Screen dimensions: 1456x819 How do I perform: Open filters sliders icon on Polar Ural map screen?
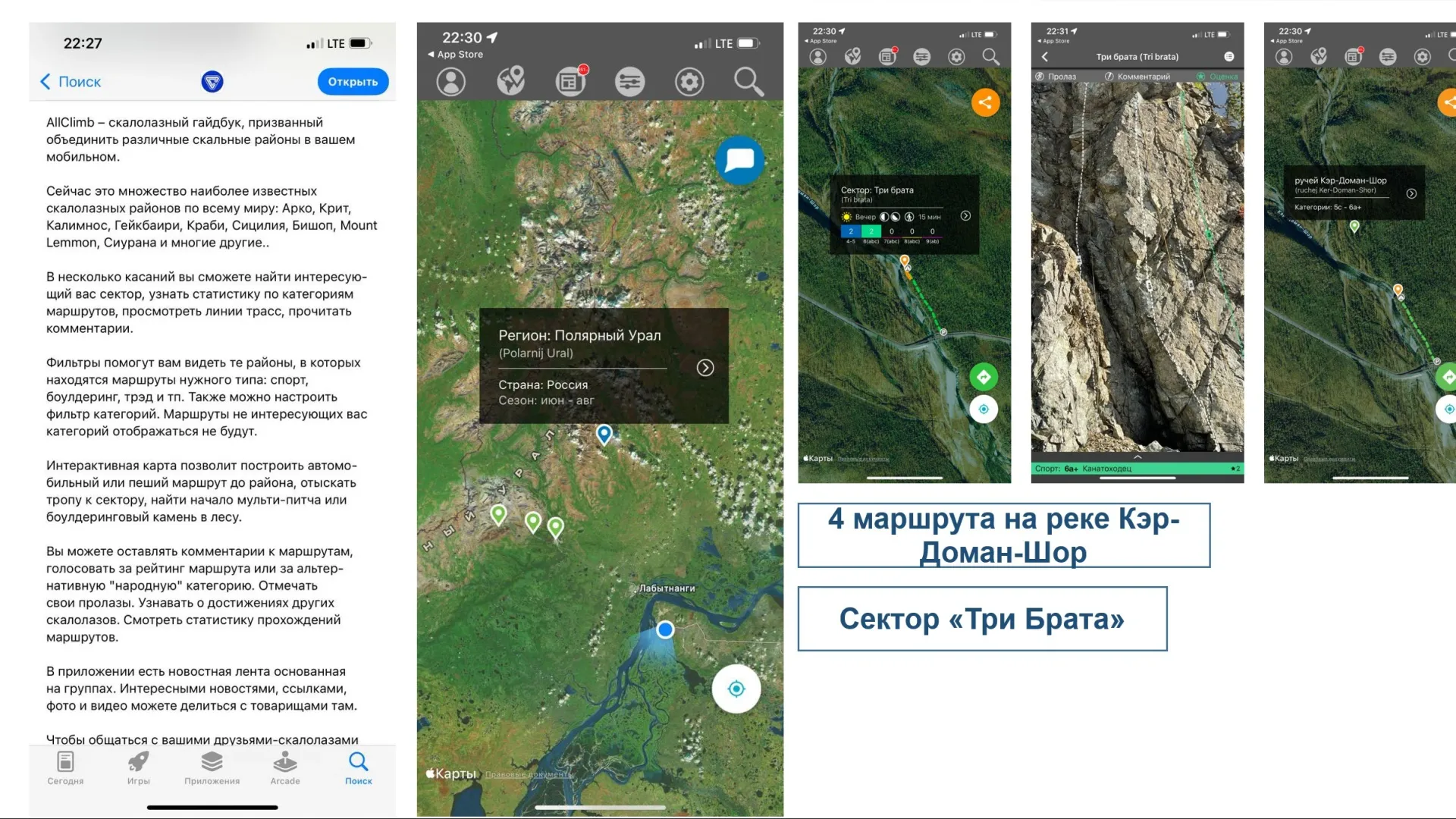[629, 81]
